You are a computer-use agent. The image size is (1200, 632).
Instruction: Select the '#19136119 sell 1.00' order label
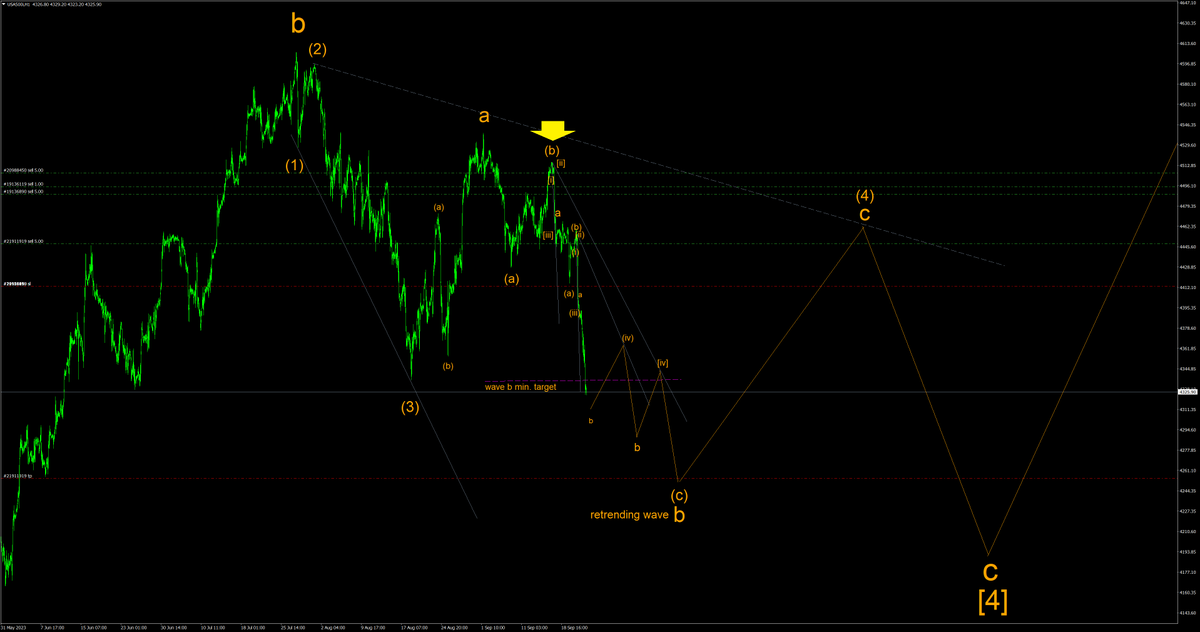tap(23, 184)
